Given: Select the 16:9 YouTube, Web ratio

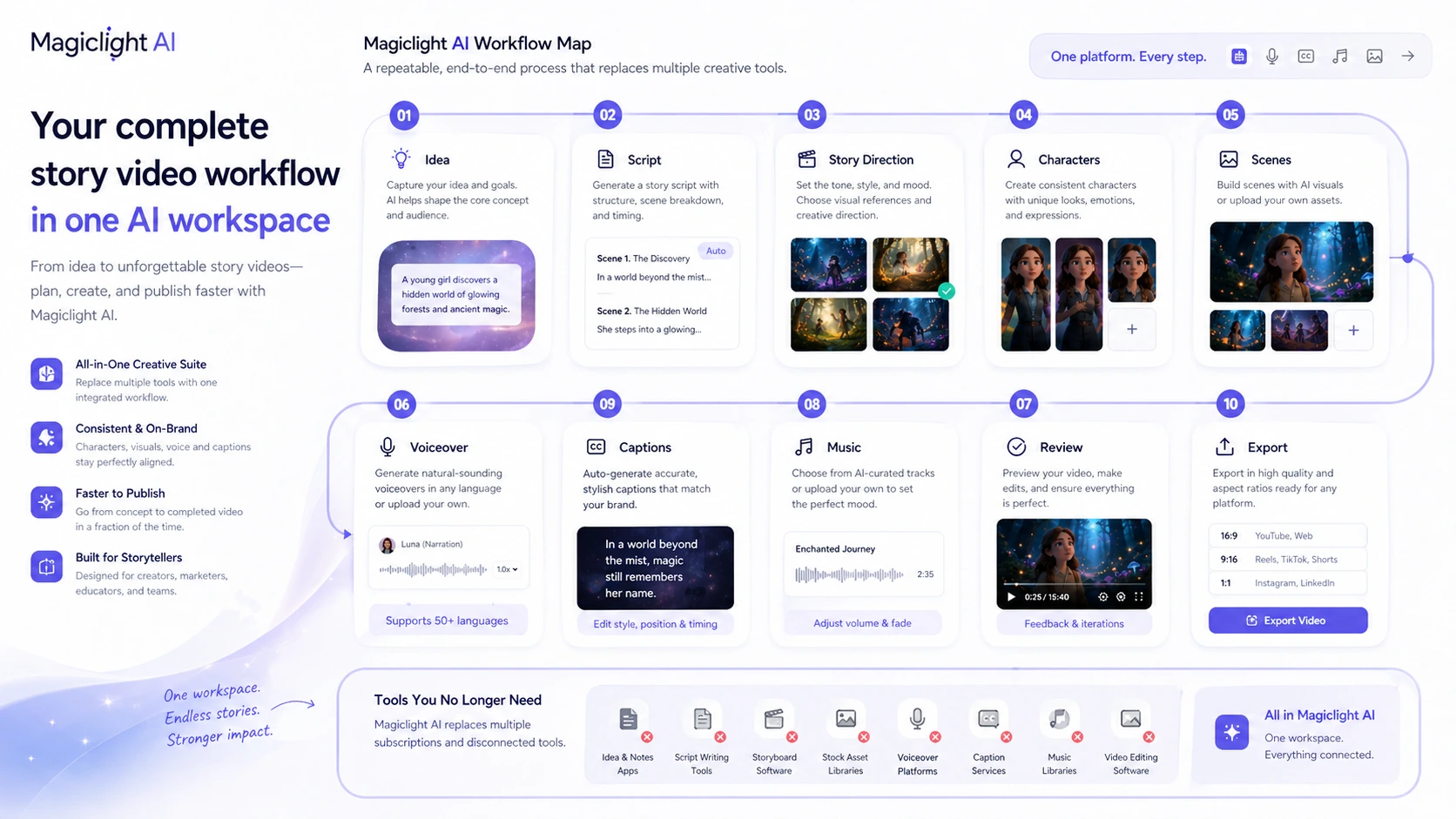Looking at the screenshot, I should click(1287, 535).
